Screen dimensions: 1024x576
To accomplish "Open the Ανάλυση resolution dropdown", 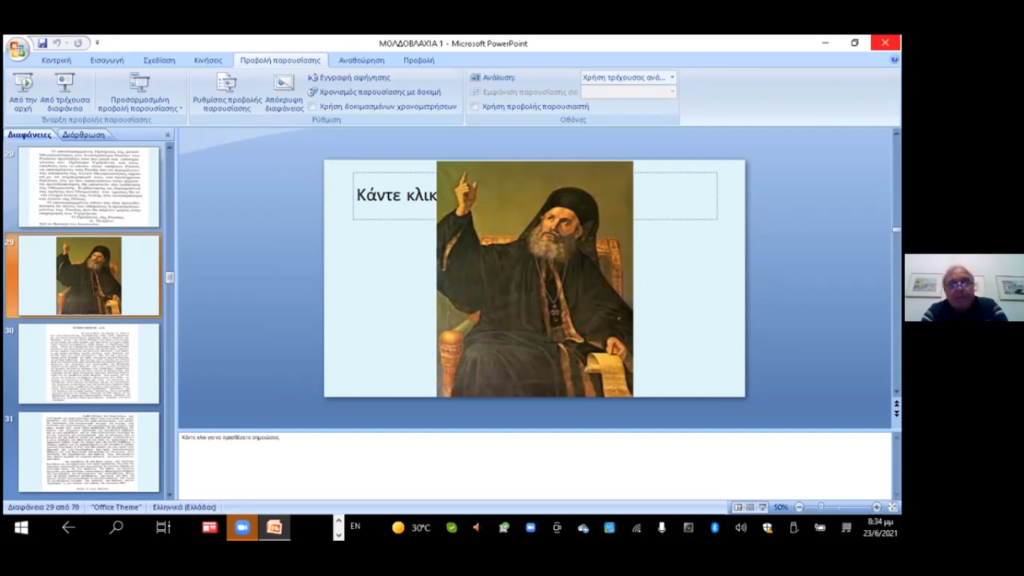I will (x=629, y=77).
